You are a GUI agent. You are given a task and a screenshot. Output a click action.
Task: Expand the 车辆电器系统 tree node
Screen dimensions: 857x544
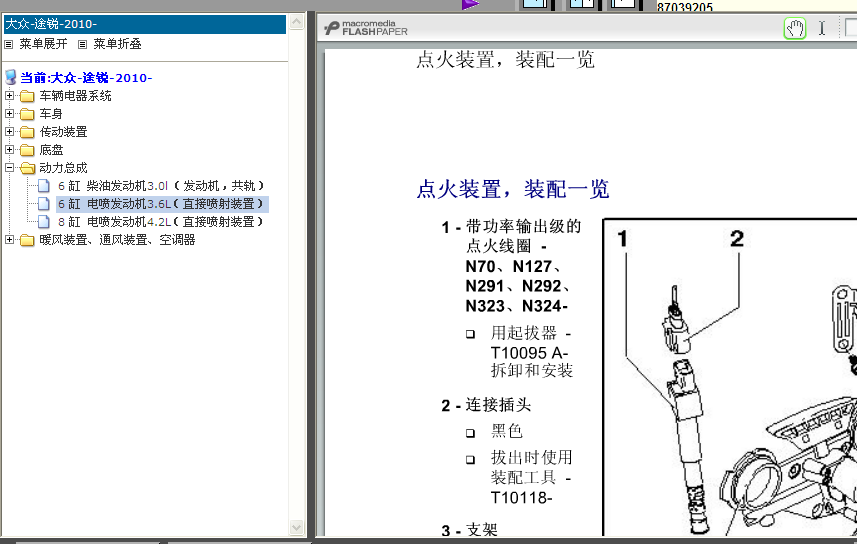tap(9, 96)
